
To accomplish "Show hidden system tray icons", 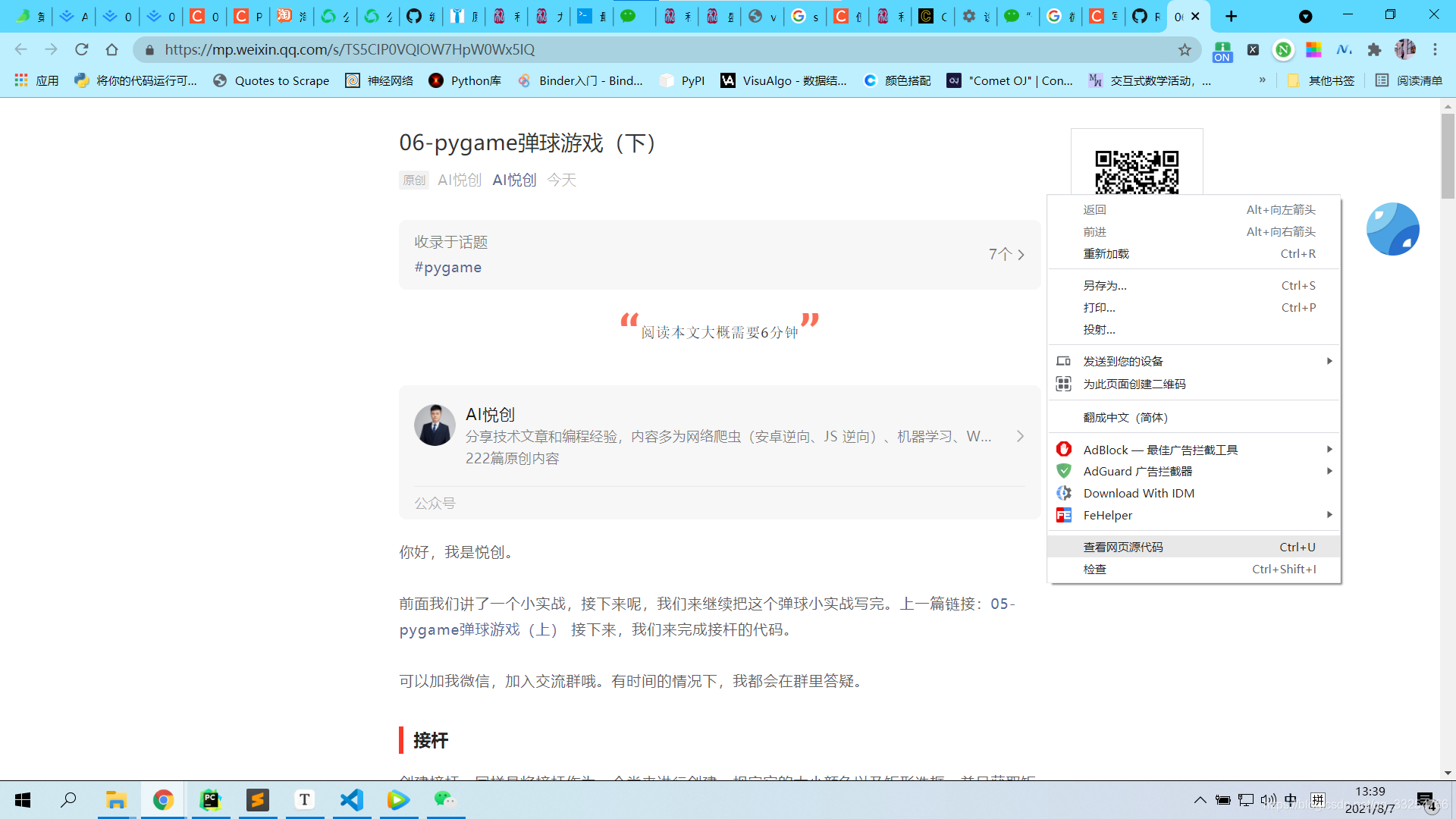I will (x=1200, y=800).
